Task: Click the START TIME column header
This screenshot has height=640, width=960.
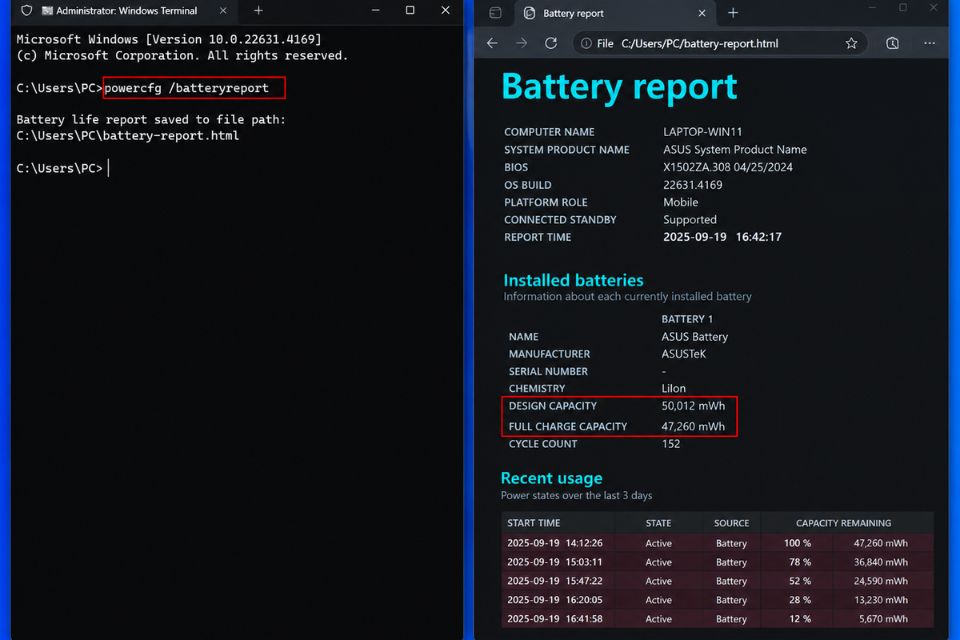Action: click(533, 523)
